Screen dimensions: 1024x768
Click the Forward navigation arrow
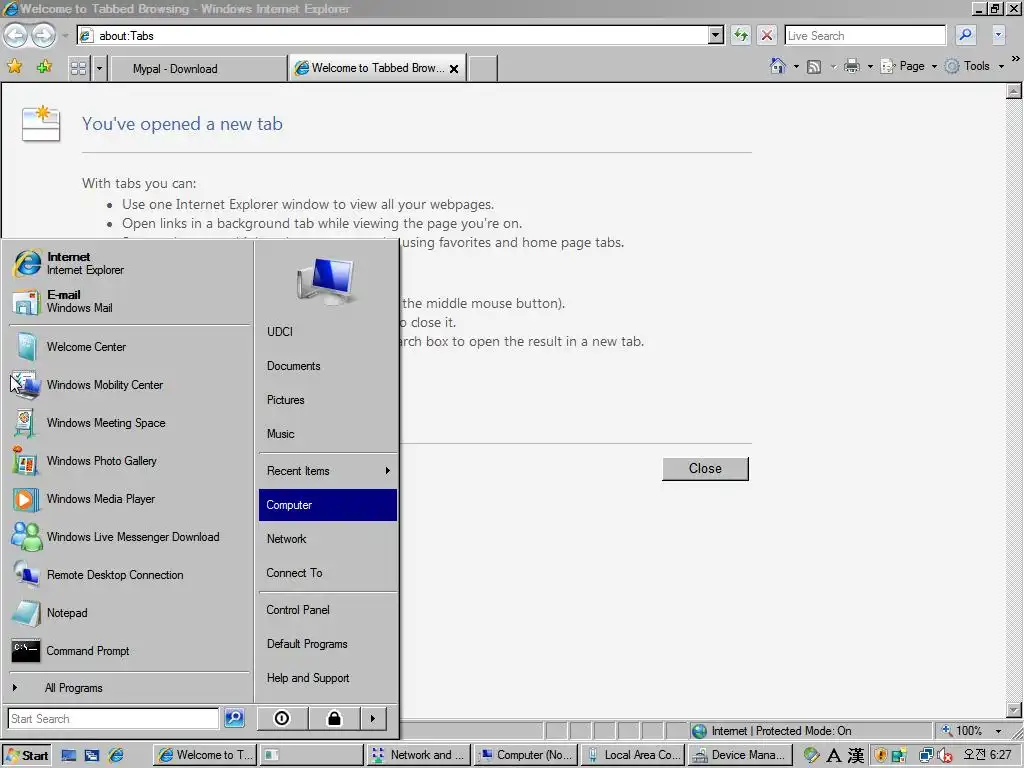pos(44,35)
